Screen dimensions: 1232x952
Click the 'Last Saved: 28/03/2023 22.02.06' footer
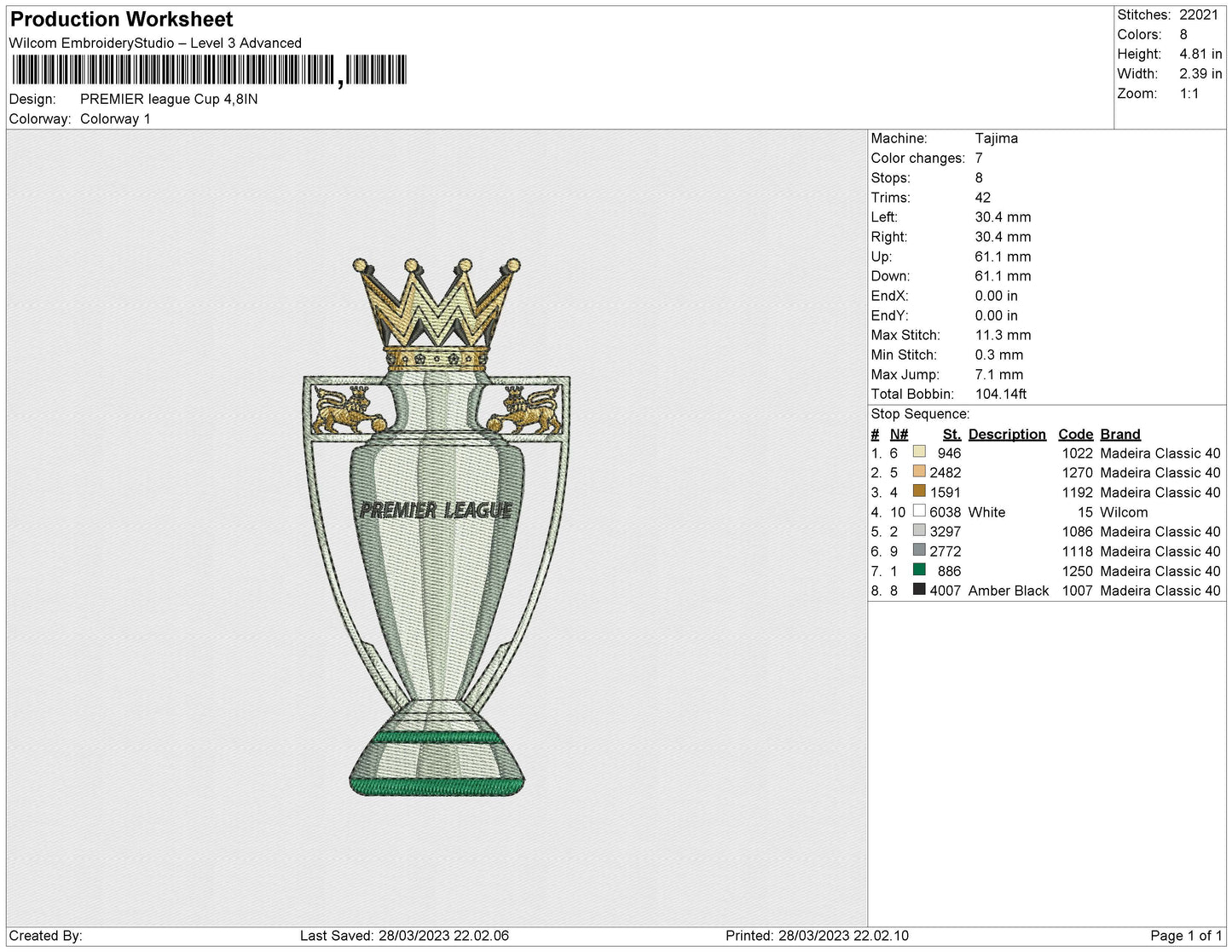[x=404, y=936]
